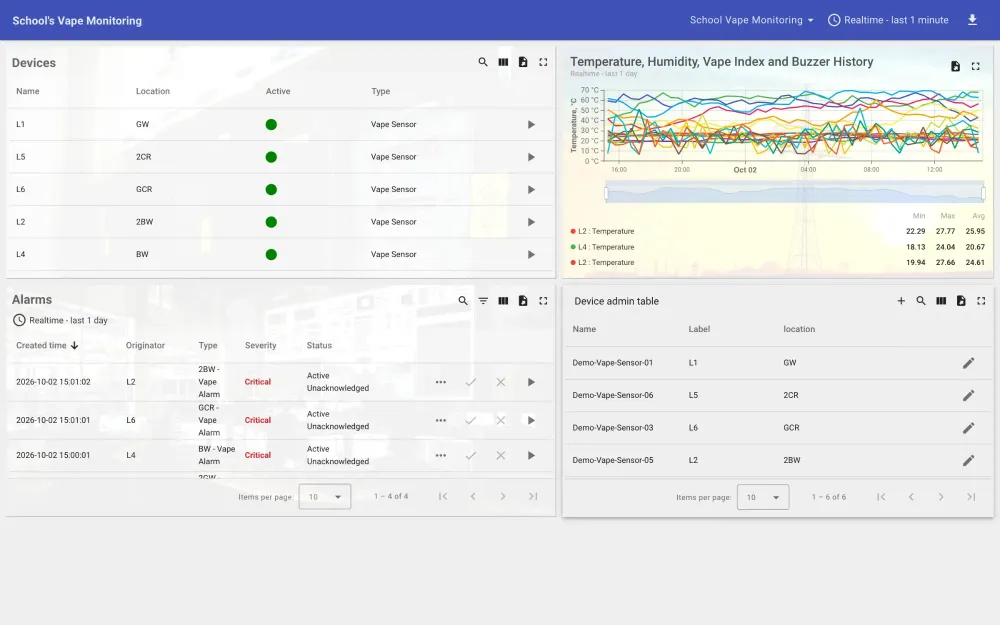Expand Alarms panel to fullscreen

[543, 300]
